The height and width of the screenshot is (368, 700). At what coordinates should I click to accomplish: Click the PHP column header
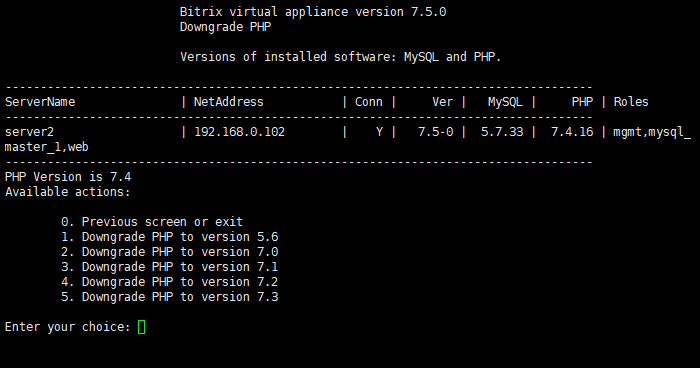583,102
